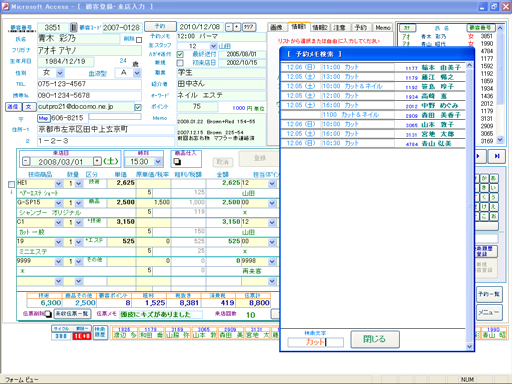Click the 文 button beside email

(29, 107)
